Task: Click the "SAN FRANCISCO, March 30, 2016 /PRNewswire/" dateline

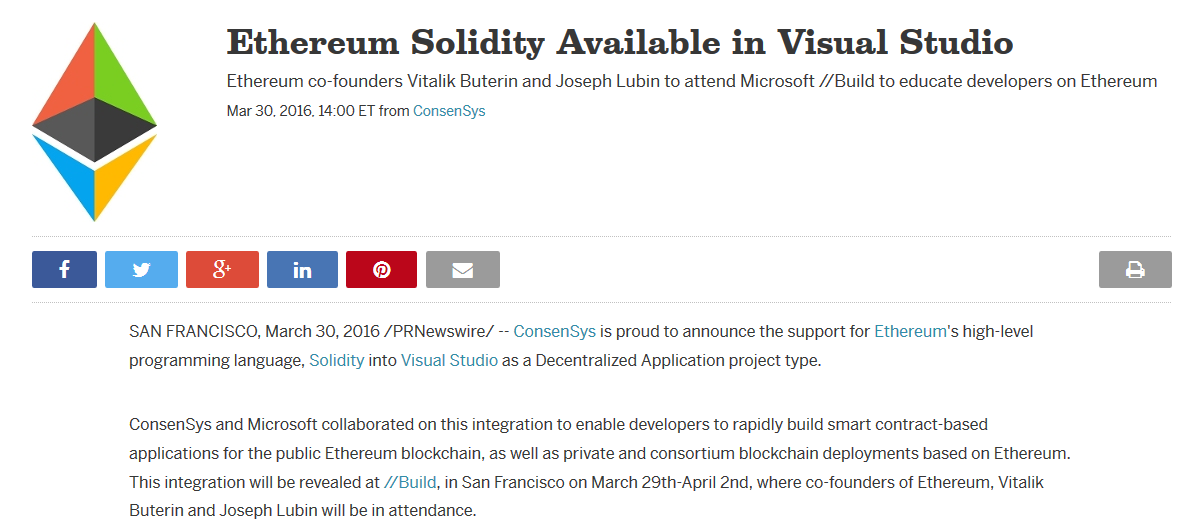Action: pyautogui.click(x=312, y=332)
